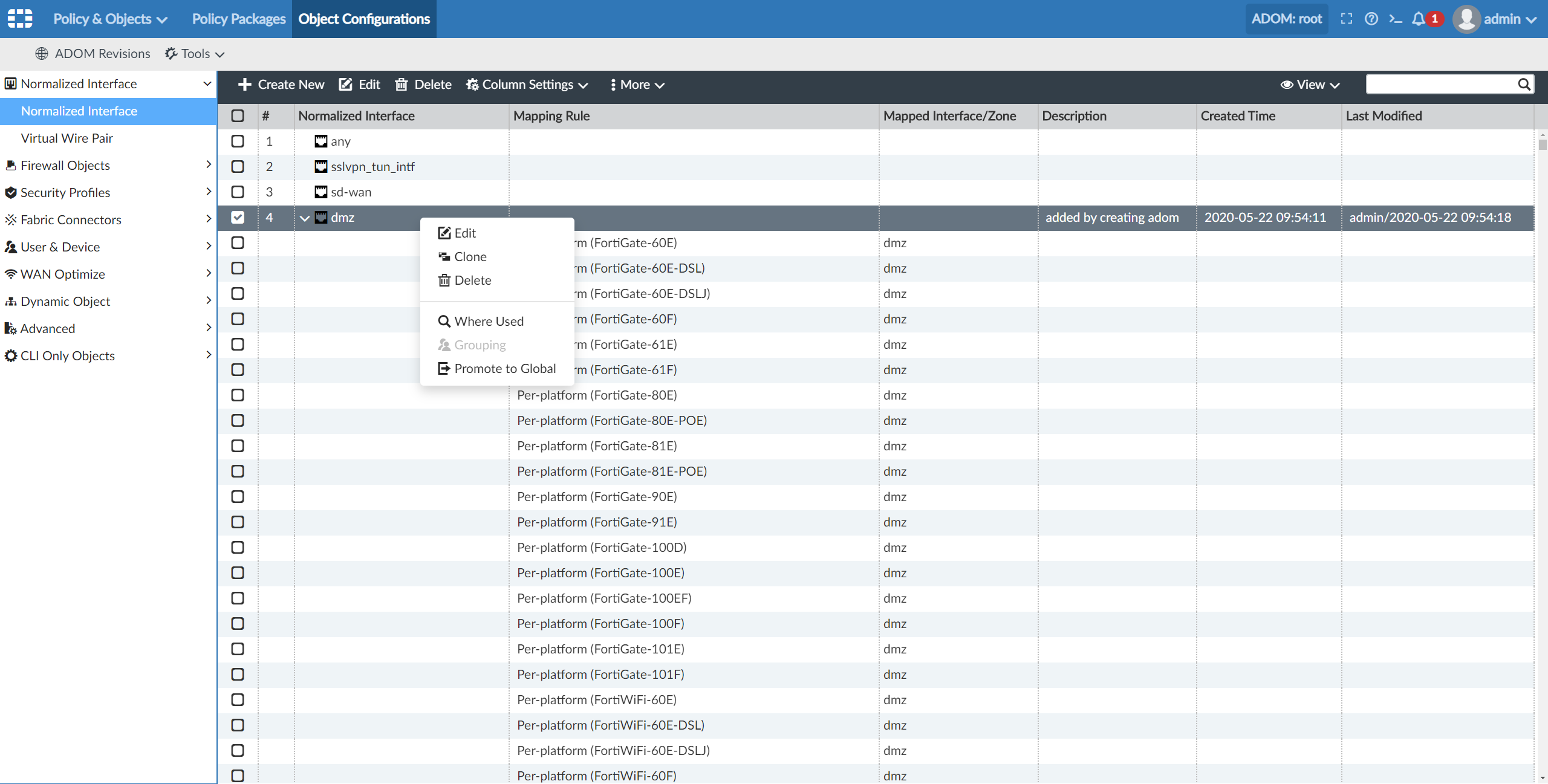
Task: Click the interface icon beside sslvpn_tun_intf
Action: tap(321, 166)
